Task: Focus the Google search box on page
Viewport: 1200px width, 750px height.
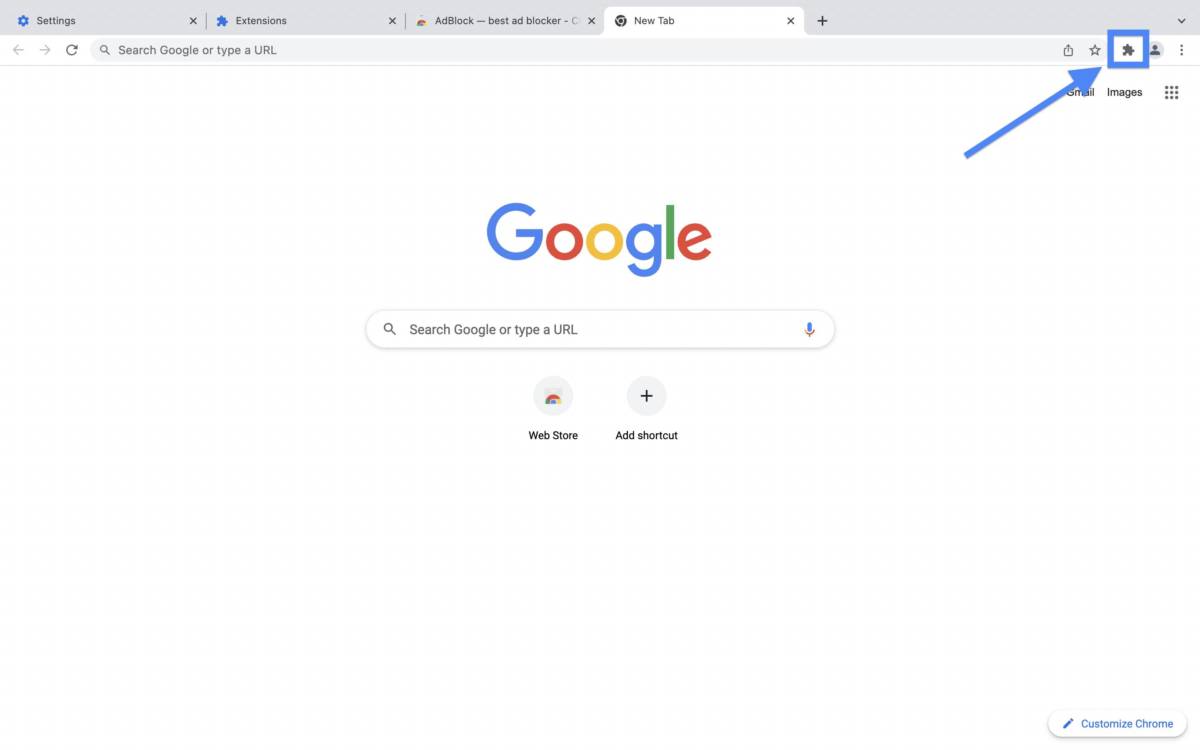Action: pos(600,329)
